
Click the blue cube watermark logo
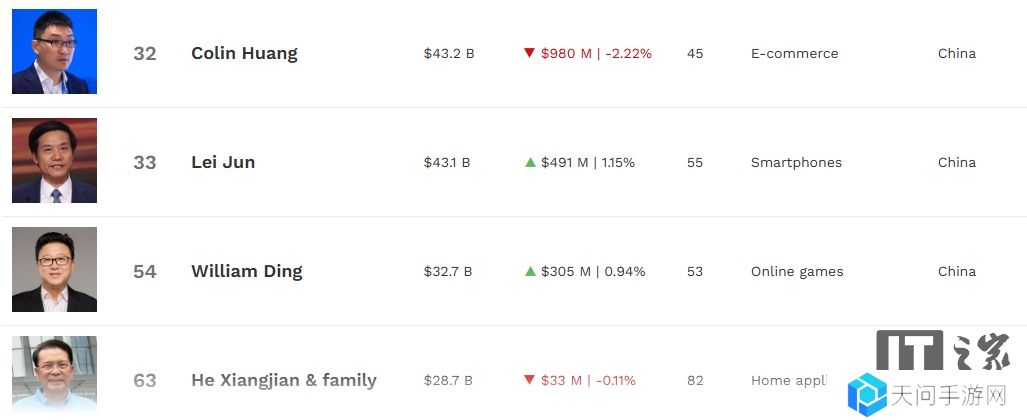867,394
